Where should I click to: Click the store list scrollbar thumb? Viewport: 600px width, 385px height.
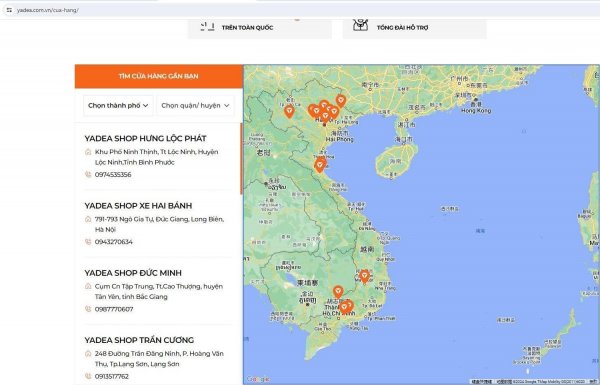pyautogui.click(x=241, y=159)
